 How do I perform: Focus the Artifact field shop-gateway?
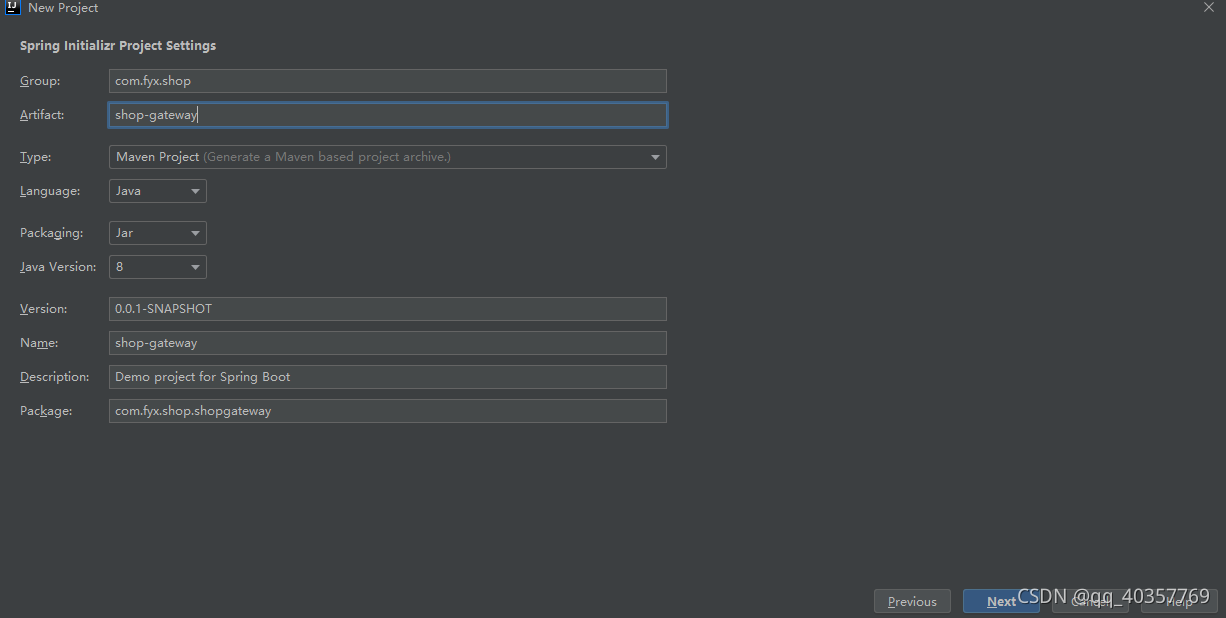point(388,115)
